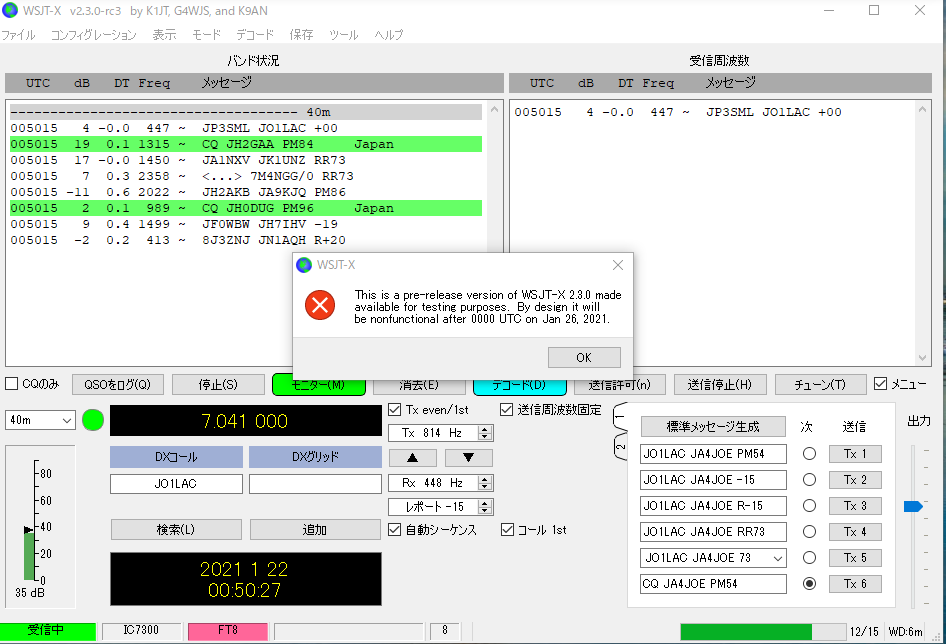Click レポート -15 spinner arrows

click(485, 507)
